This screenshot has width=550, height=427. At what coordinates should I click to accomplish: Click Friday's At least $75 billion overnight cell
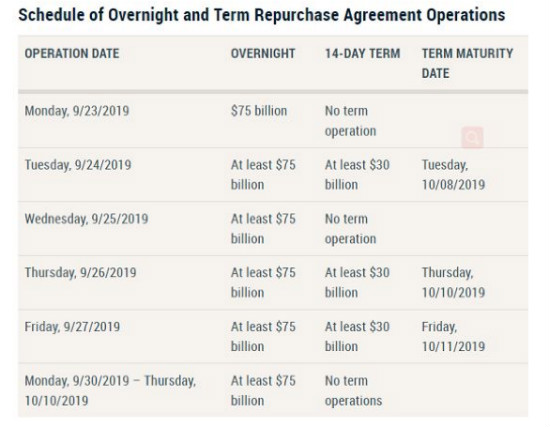[x=263, y=336]
